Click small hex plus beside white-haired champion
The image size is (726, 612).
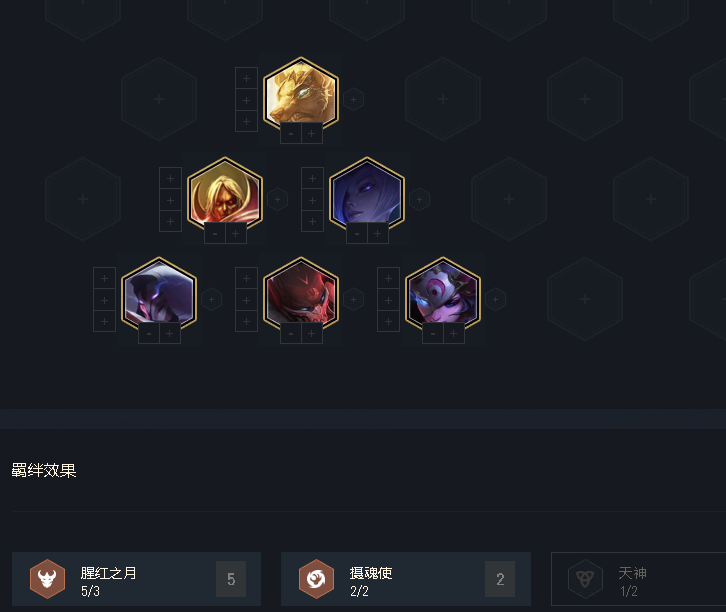pos(419,199)
